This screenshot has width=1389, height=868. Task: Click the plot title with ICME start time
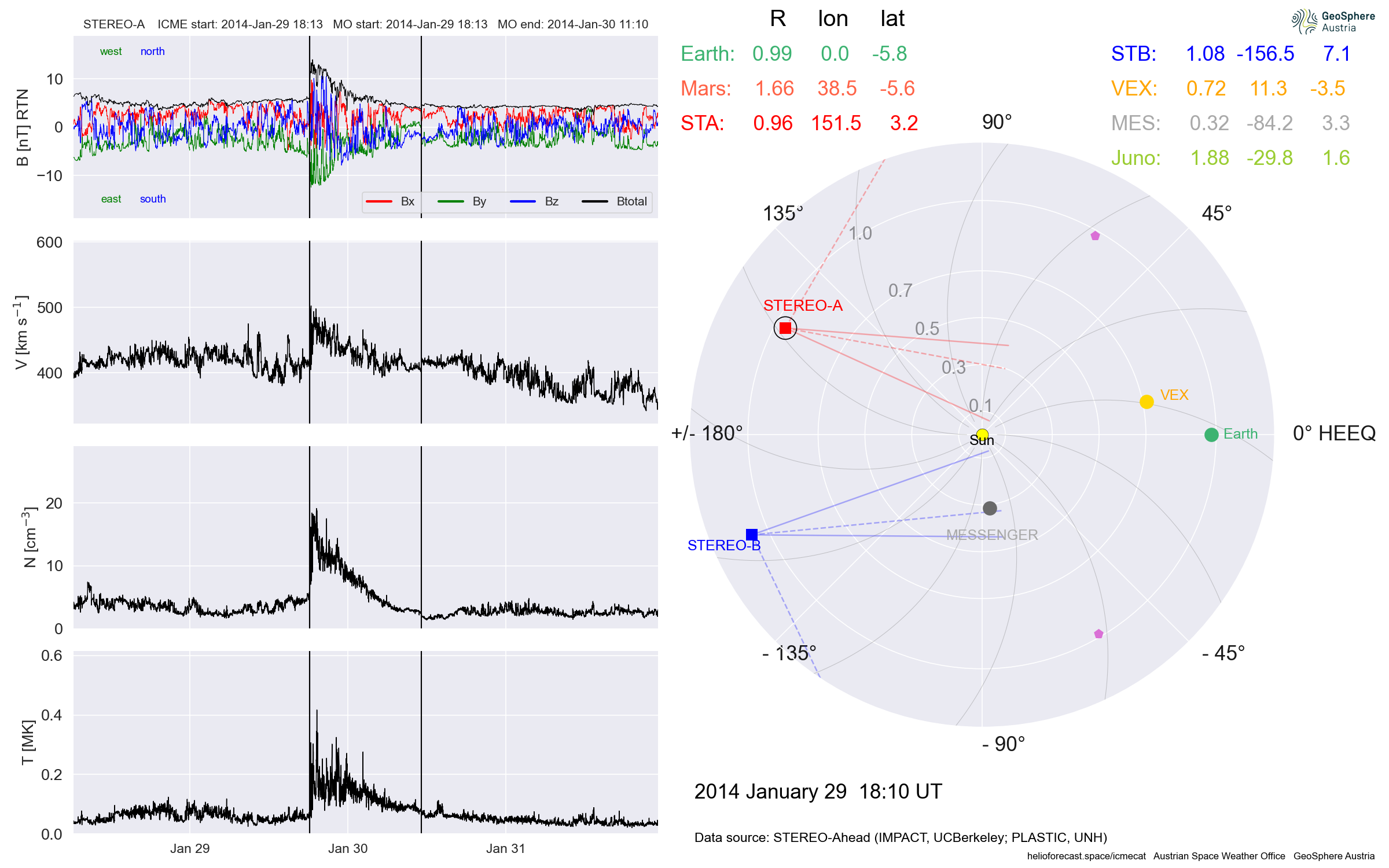tap(366, 24)
